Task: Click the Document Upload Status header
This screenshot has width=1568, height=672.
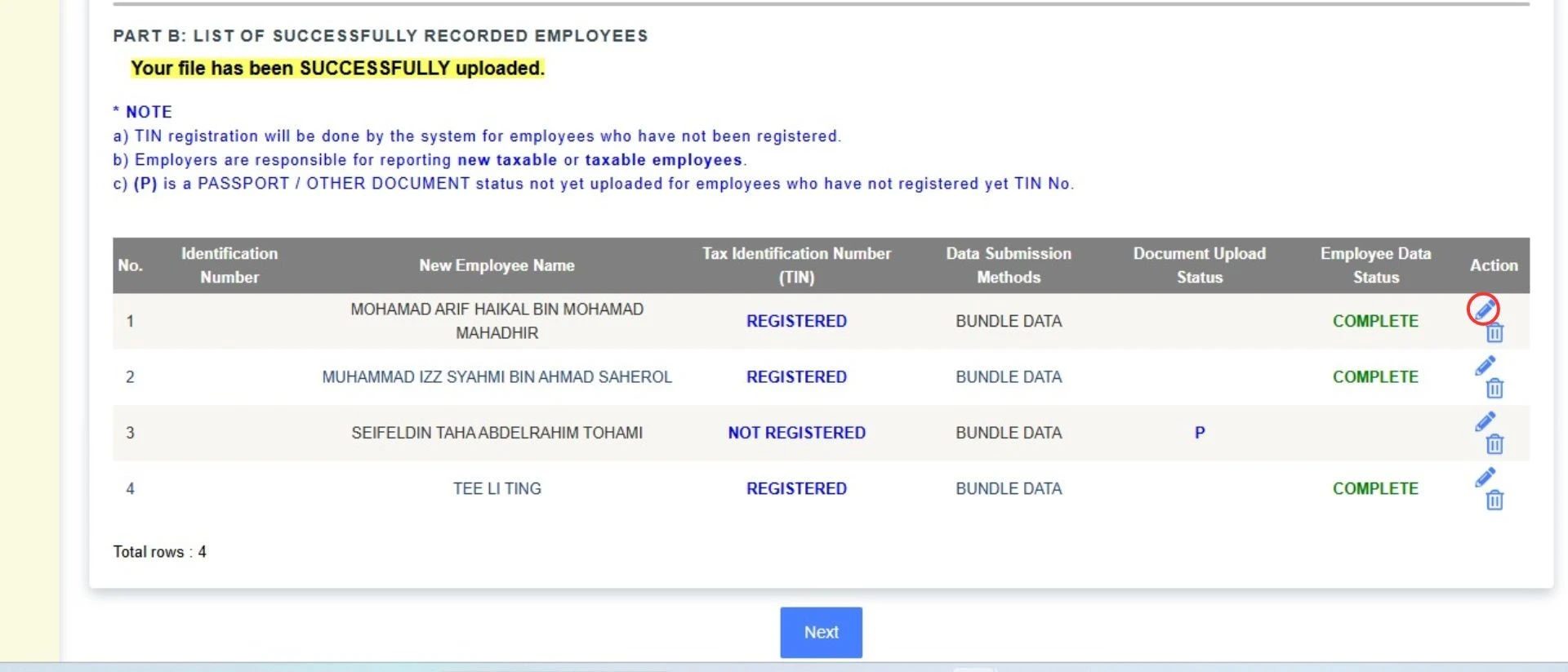Action: [x=1199, y=265]
